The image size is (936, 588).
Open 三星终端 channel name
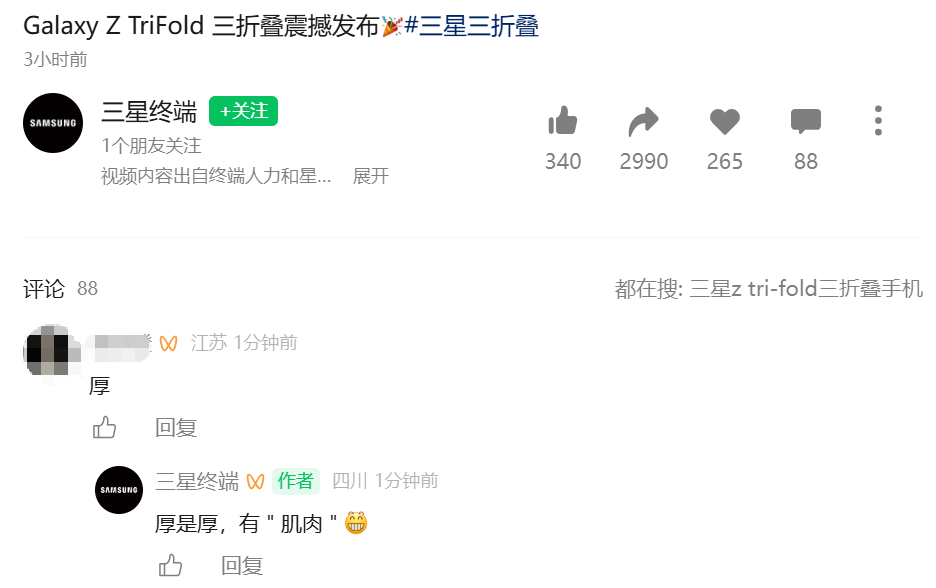point(149,112)
